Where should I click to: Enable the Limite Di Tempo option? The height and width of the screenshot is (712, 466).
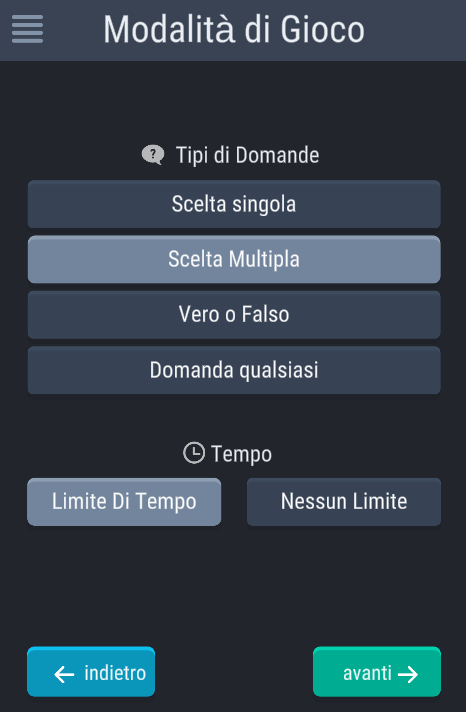124,502
